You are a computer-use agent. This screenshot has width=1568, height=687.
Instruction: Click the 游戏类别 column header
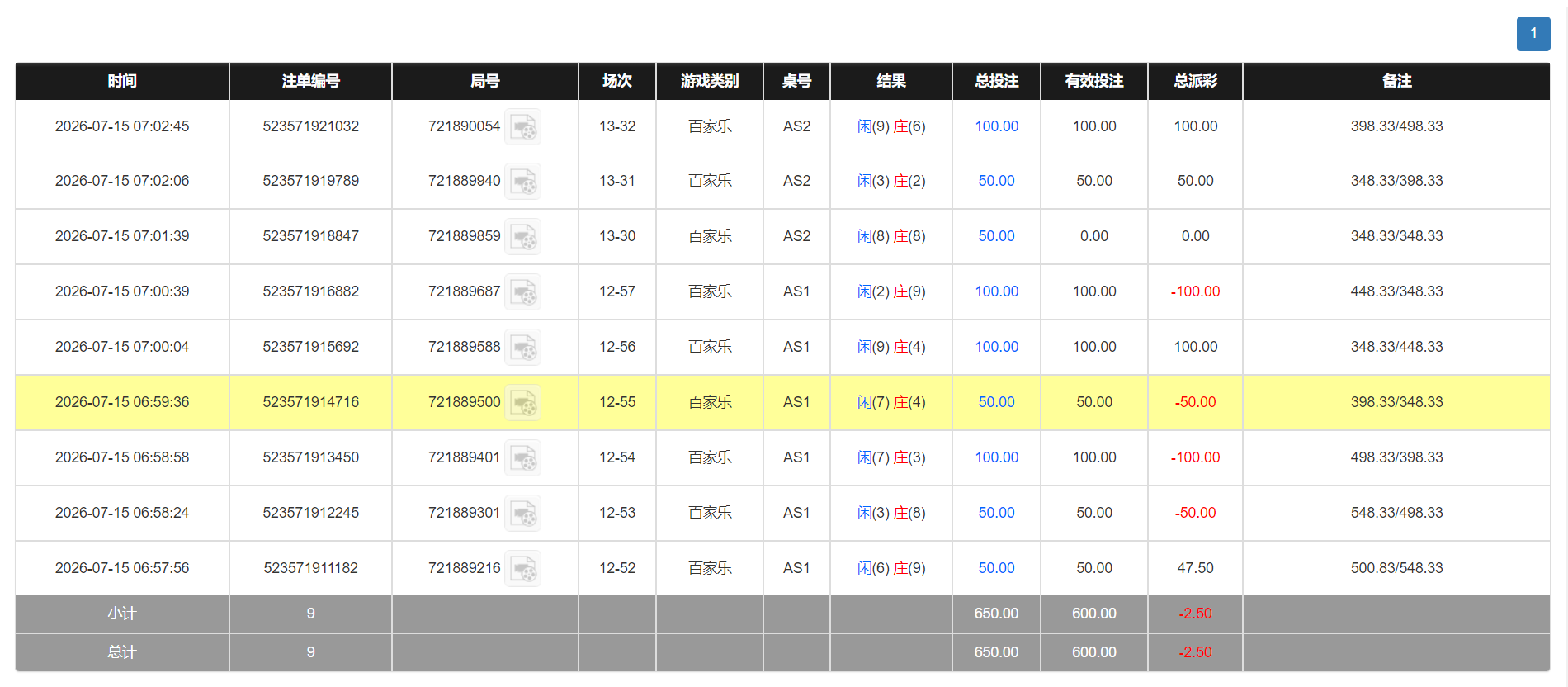tap(710, 81)
